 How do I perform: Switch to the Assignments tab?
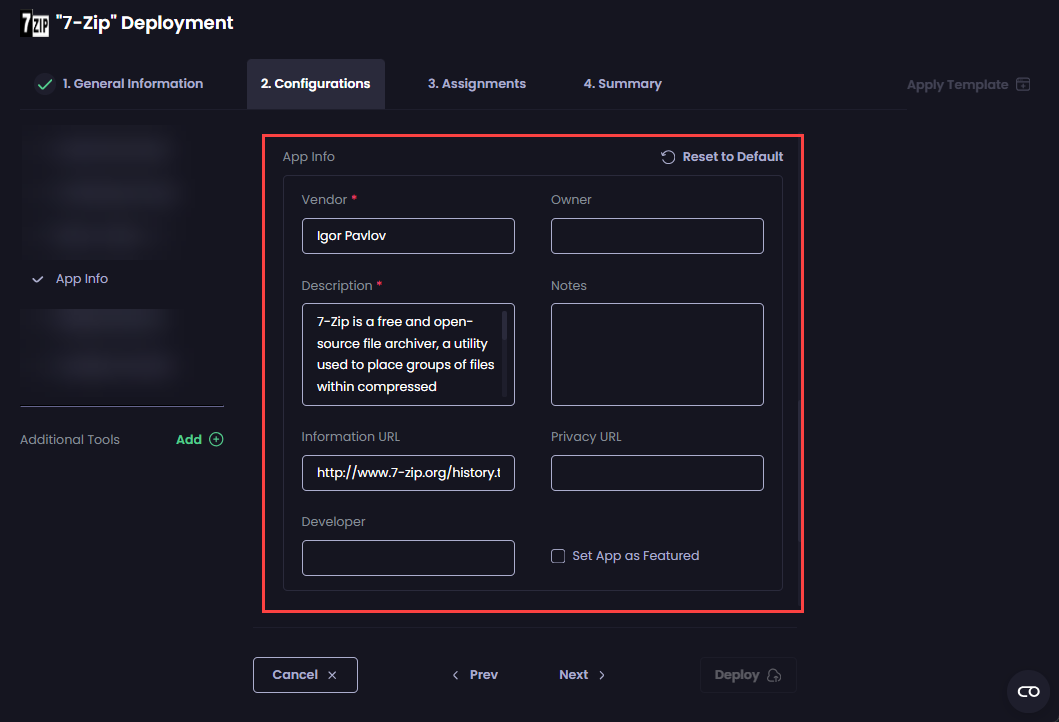coord(476,84)
